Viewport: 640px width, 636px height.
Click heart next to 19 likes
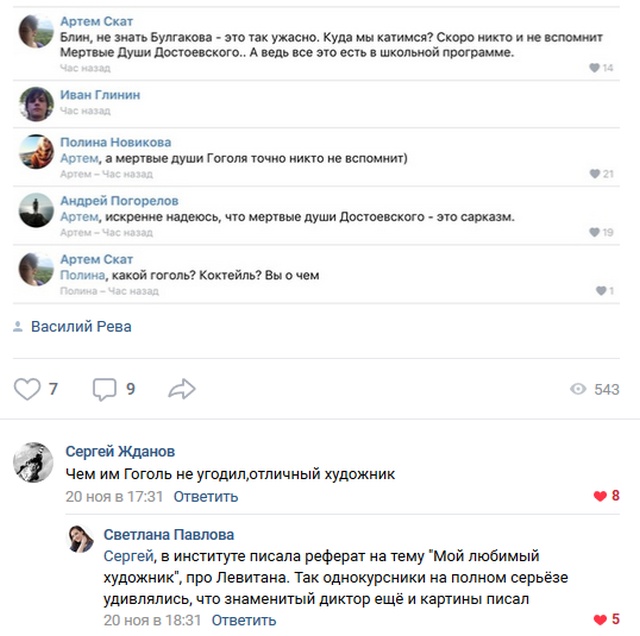[x=594, y=232]
